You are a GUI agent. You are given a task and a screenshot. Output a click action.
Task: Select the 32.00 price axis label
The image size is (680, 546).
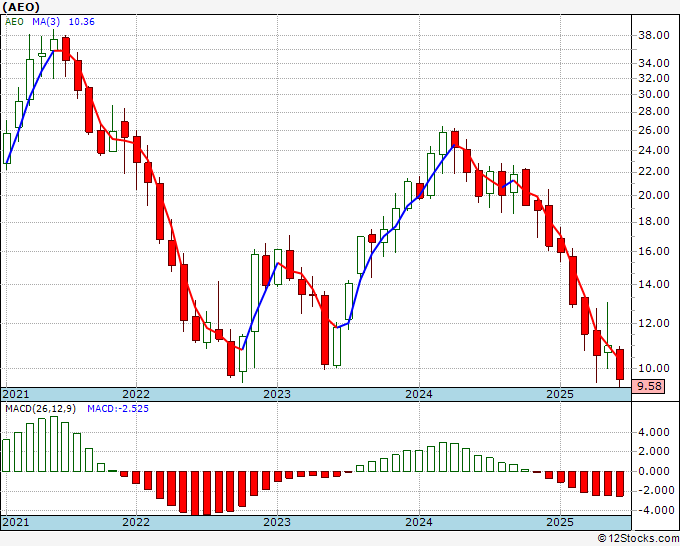pos(654,78)
